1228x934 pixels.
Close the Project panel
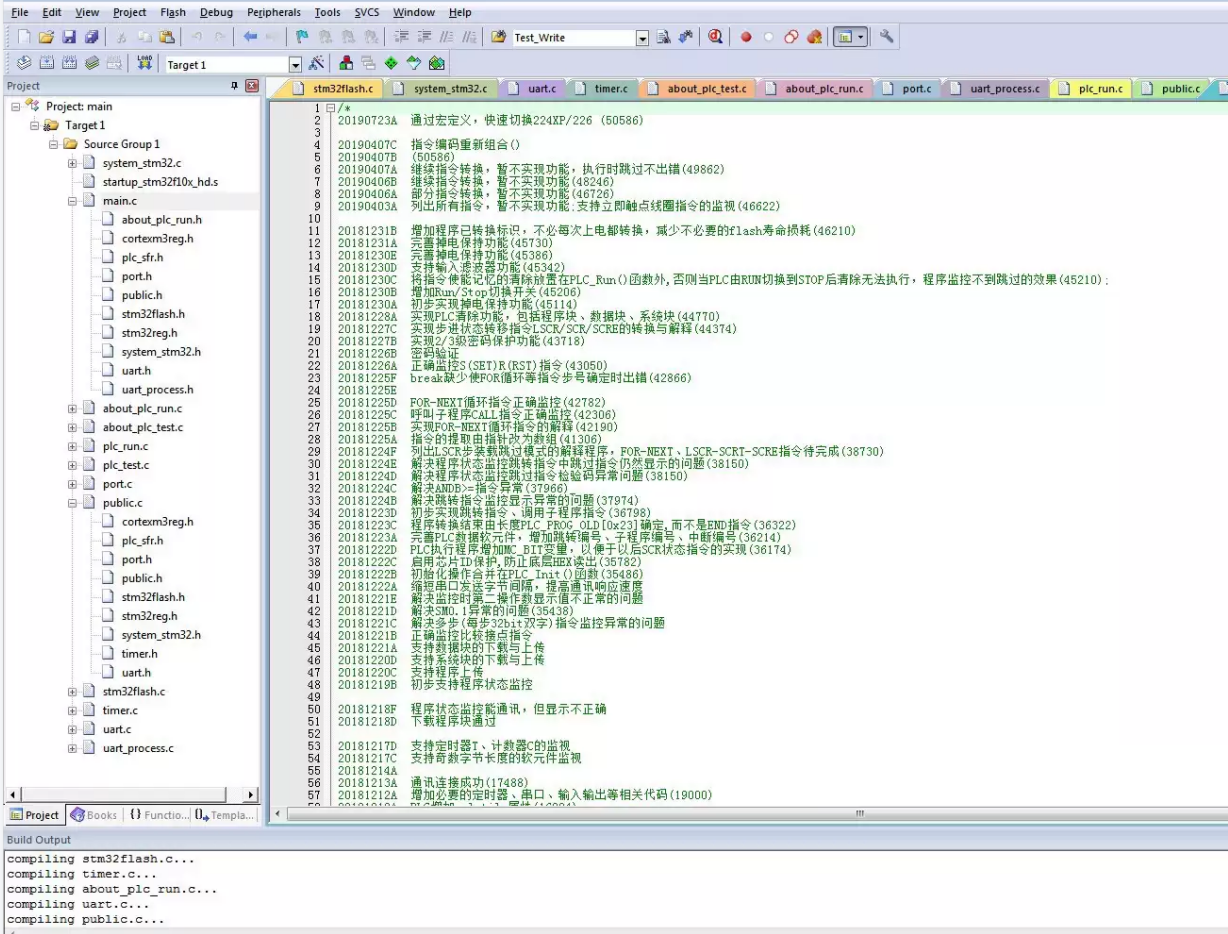[251, 86]
